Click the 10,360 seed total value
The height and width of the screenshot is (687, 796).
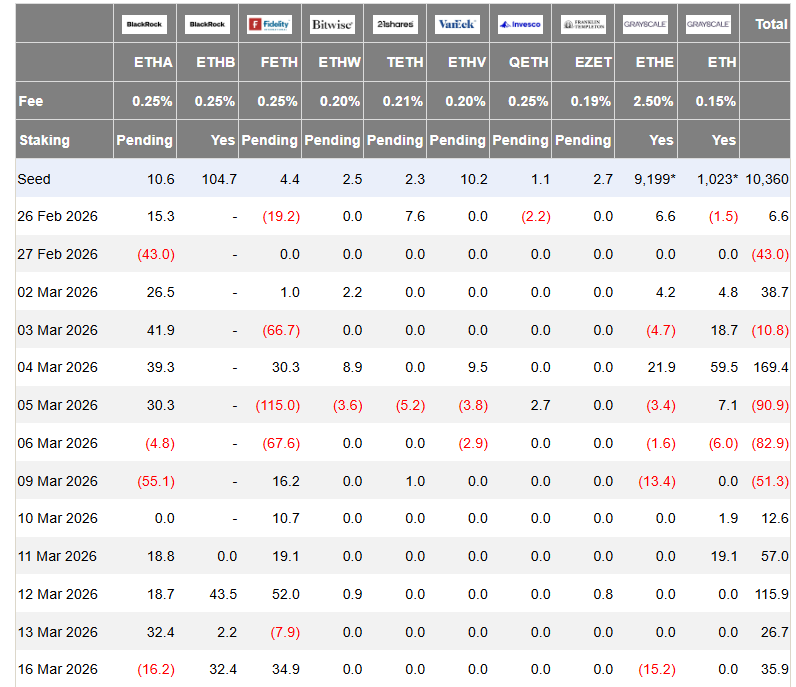767,178
